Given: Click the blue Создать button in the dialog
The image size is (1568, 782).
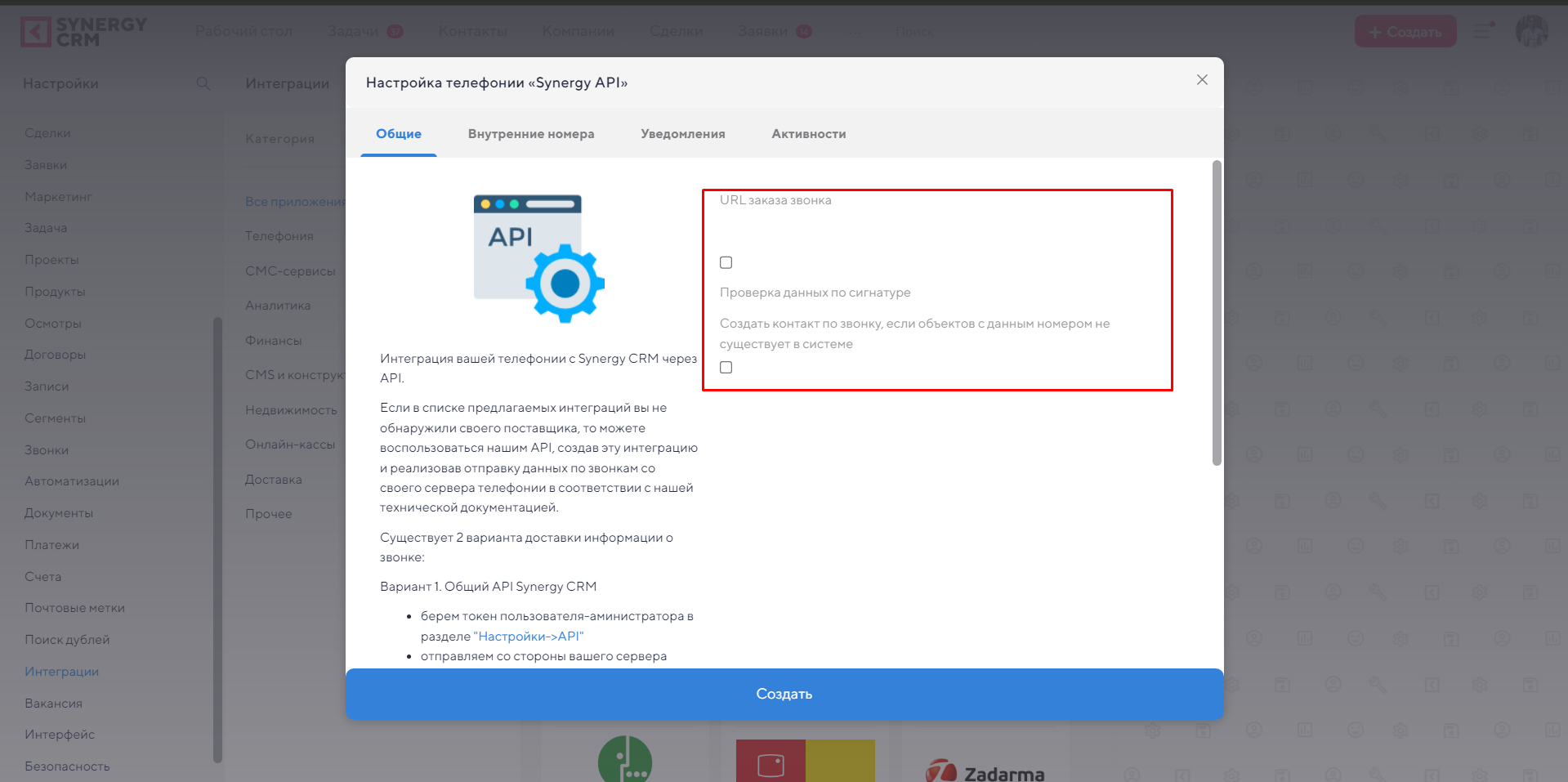Looking at the screenshot, I should click(784, 694).
